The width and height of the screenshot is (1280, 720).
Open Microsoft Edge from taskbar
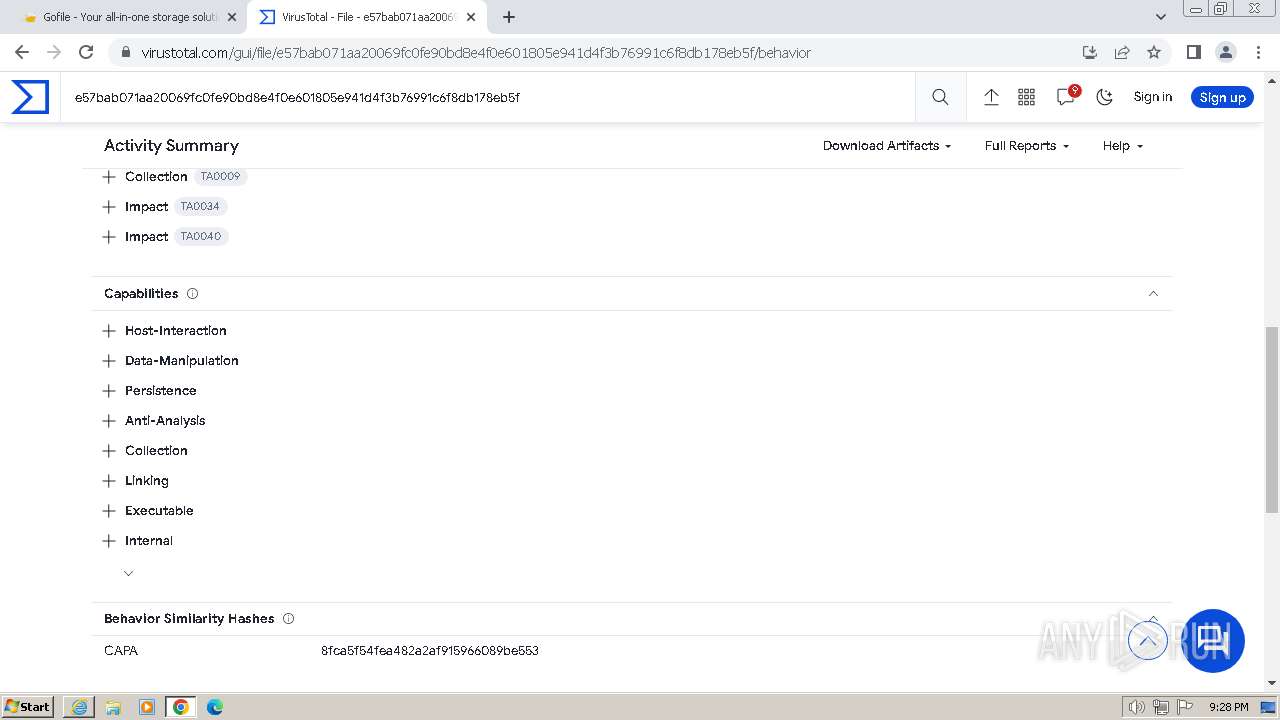pos(215,707)
